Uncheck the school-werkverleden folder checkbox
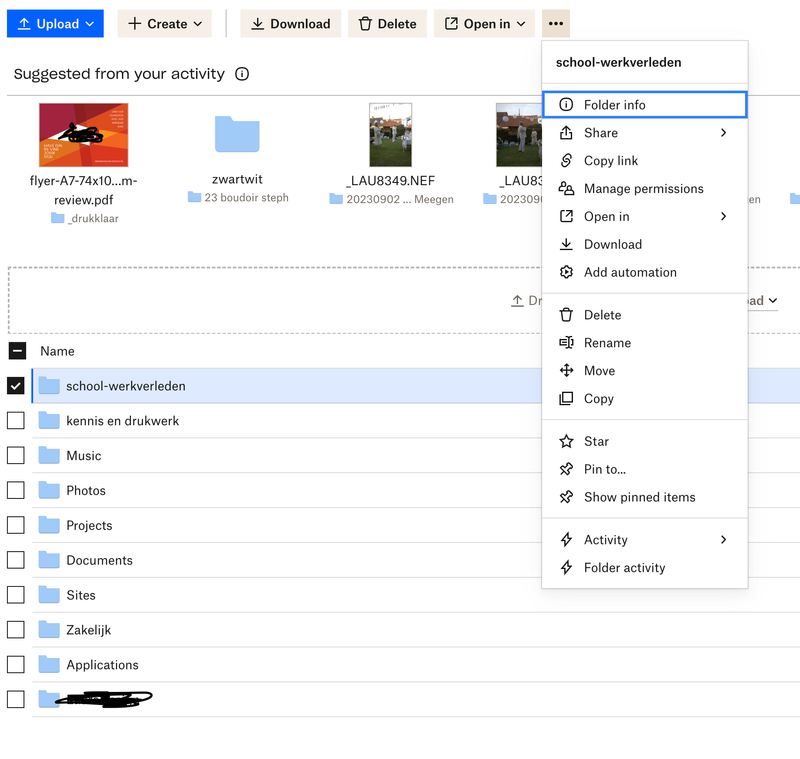The height and width of the screenshot is (759, 800). pyautogui.click(x=14, y=385)
